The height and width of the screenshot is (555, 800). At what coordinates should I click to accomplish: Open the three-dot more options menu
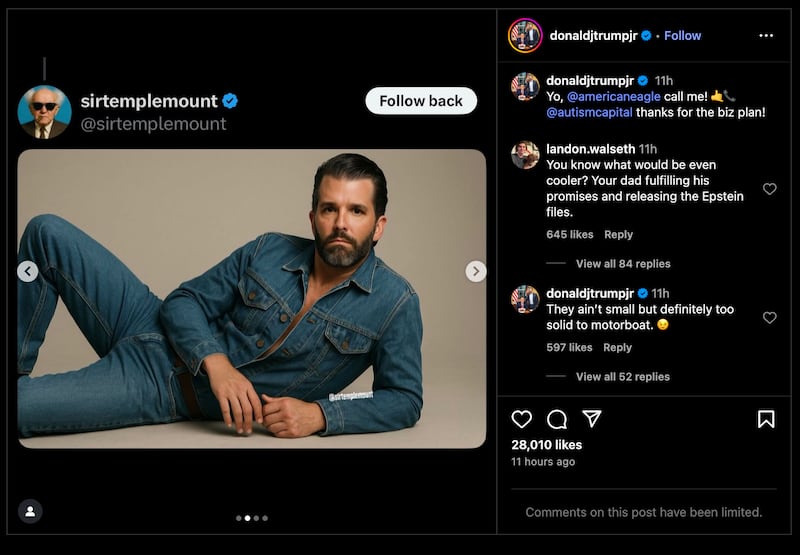766,35
